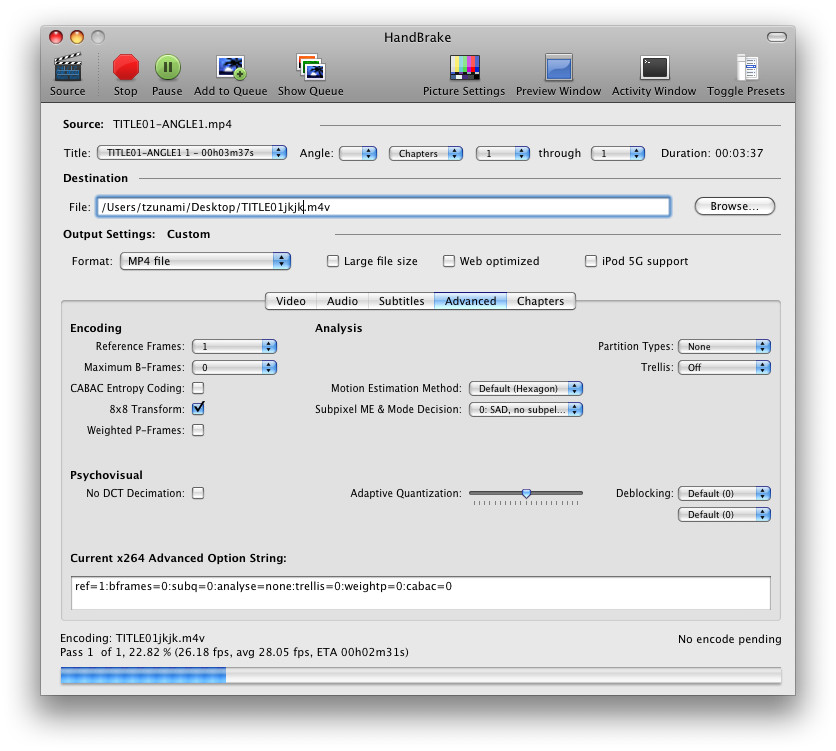The height and width of the screenshot is (751, 836).
Task: Open the Angle dropdown
Action: [358, 154]
